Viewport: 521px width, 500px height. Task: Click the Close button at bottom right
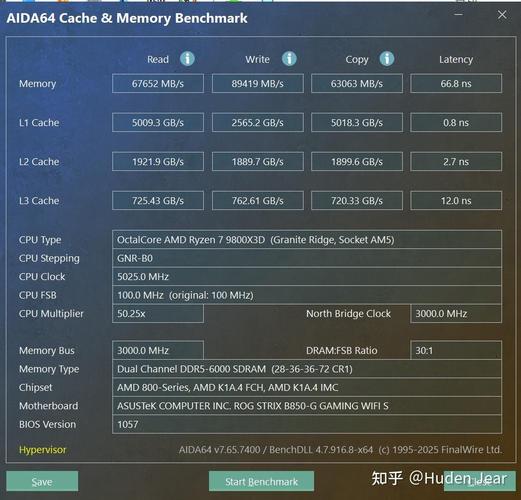(x=480, y=481)
